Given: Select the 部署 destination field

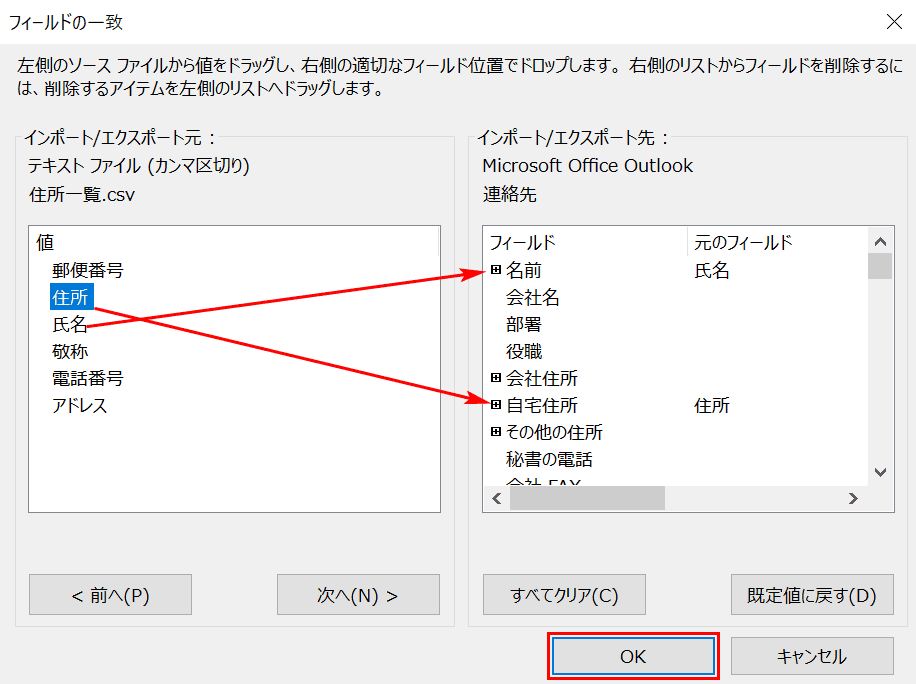Looking at the screenshot, I should [x=523, y=324].
